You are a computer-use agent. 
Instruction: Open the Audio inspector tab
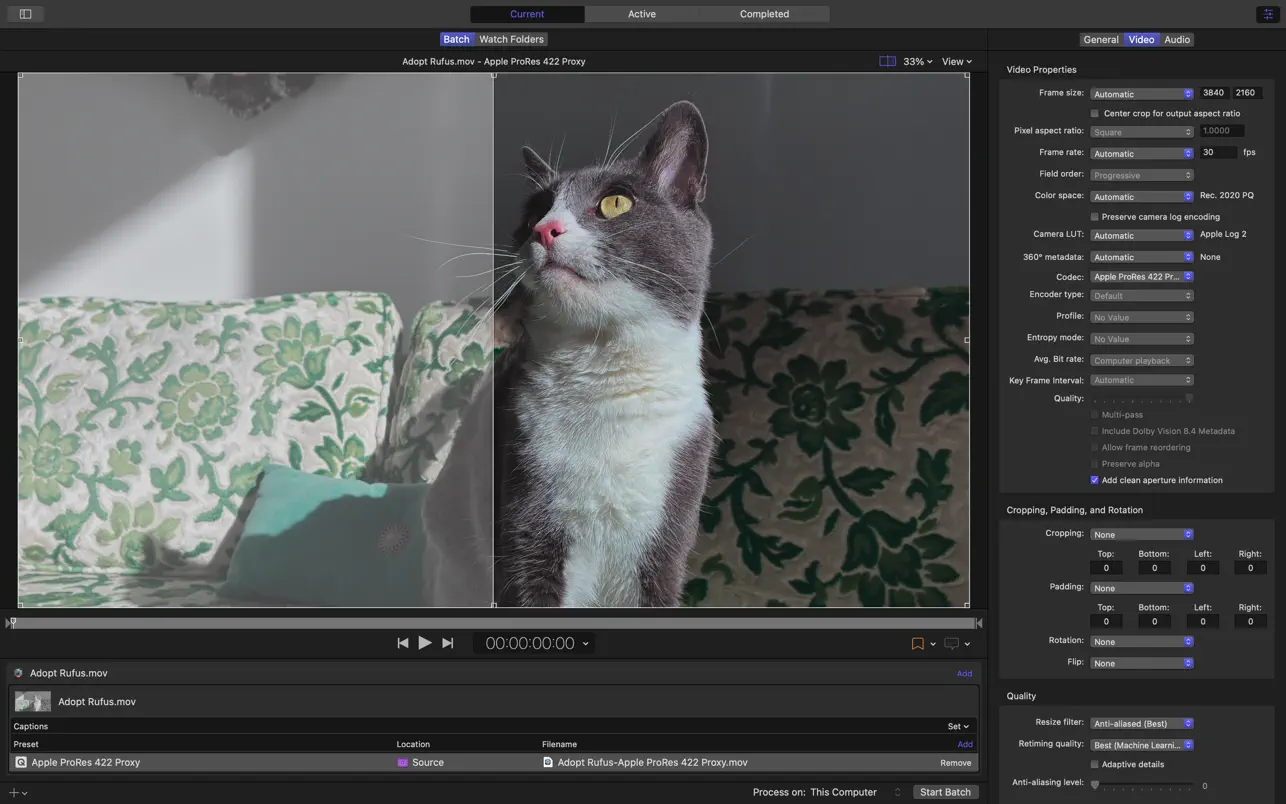1177,40
